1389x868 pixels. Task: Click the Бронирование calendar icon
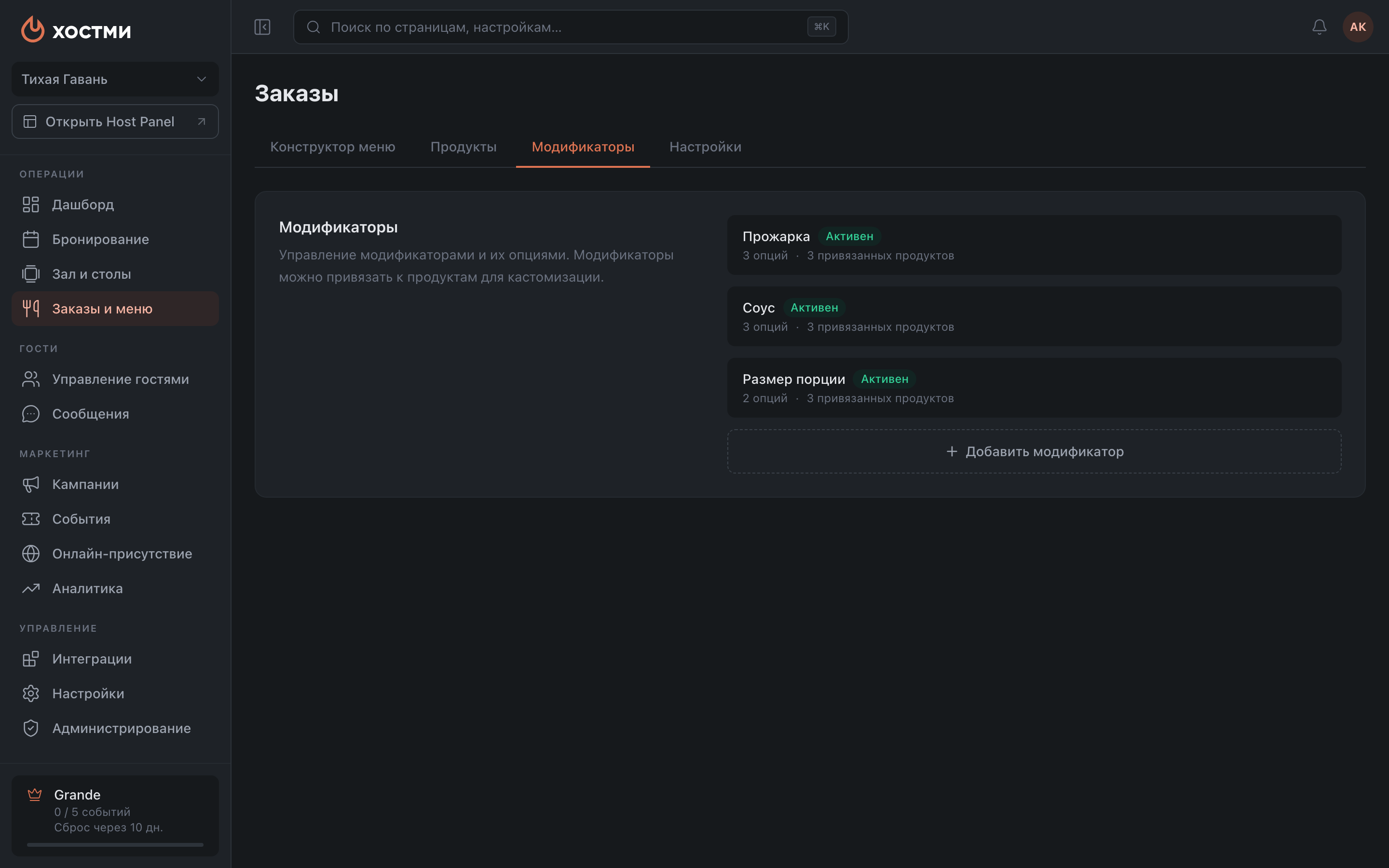coord(31,239)
